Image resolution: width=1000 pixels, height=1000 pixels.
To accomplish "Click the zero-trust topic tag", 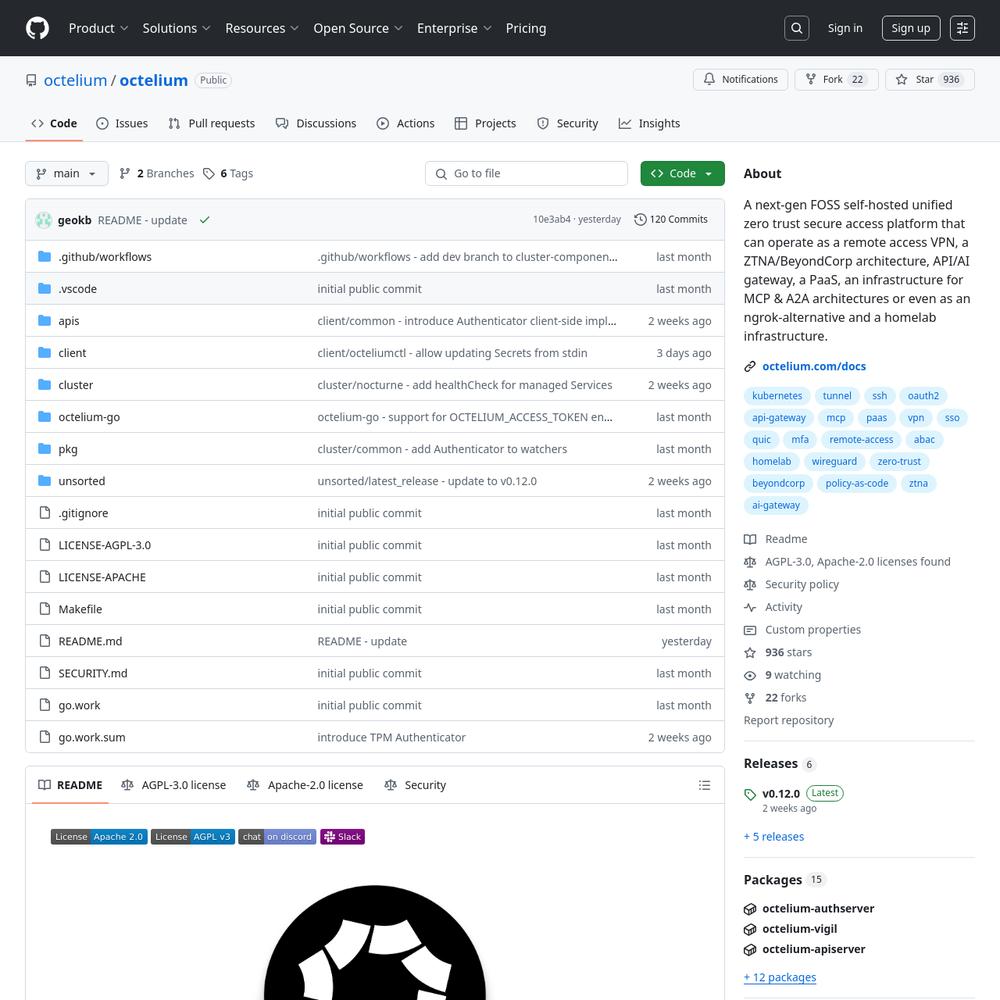I will pos(899,461).
